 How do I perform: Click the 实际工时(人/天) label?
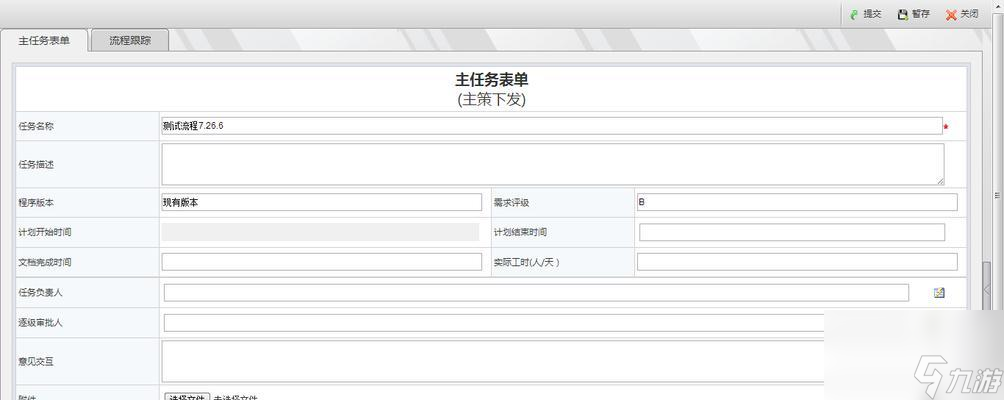pyautogui.click(x=526, y=262)
